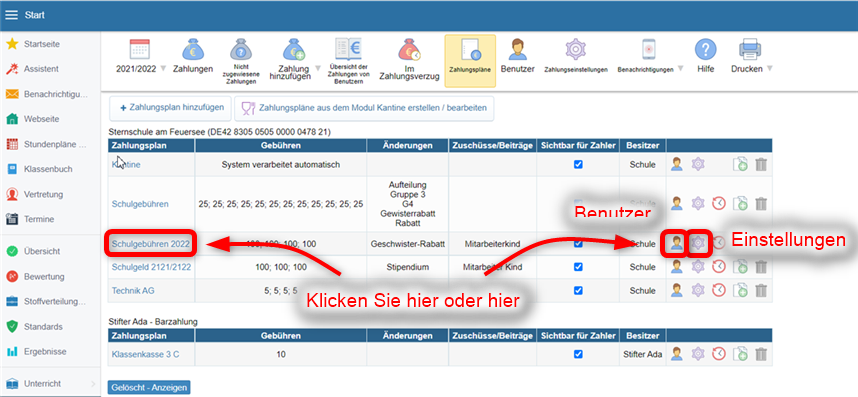This screenshot has width=858, height=397.
Task: Open the Hilfe toolbar item
Action: click(x=706, y=56)
